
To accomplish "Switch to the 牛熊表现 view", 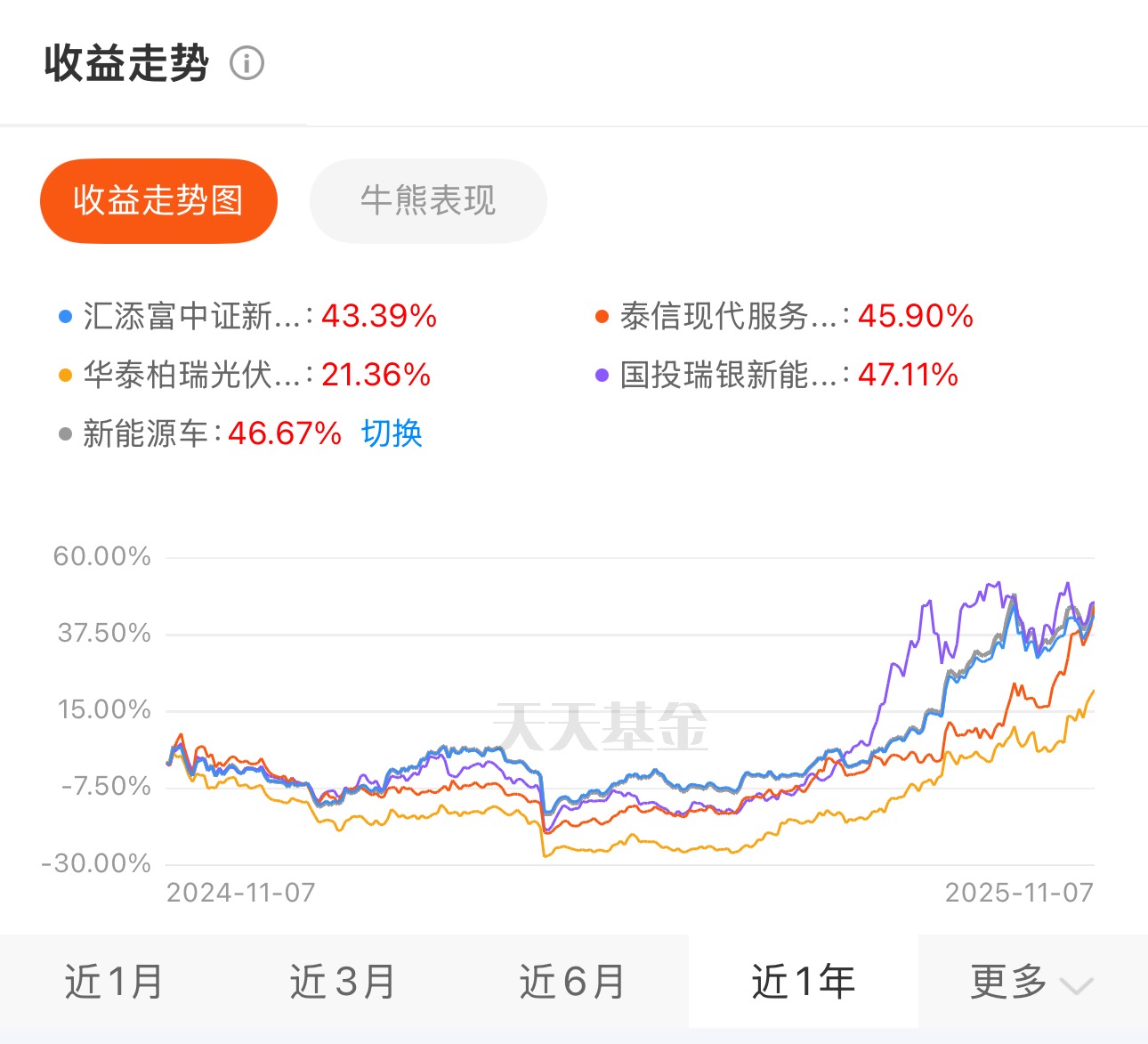I will pyautogui.click(x=428, y=201).
